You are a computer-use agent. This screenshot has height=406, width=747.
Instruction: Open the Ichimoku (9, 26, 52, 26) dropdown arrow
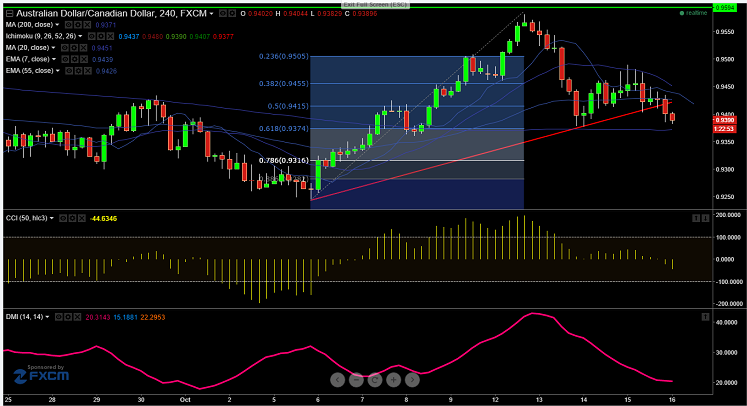click(81, 36)
